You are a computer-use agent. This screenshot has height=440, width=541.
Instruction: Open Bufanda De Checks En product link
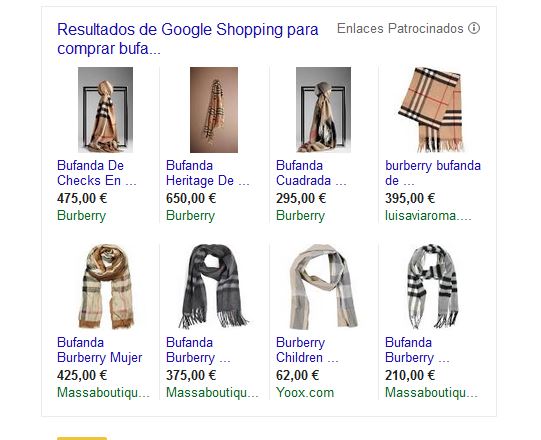click(97, 173)
